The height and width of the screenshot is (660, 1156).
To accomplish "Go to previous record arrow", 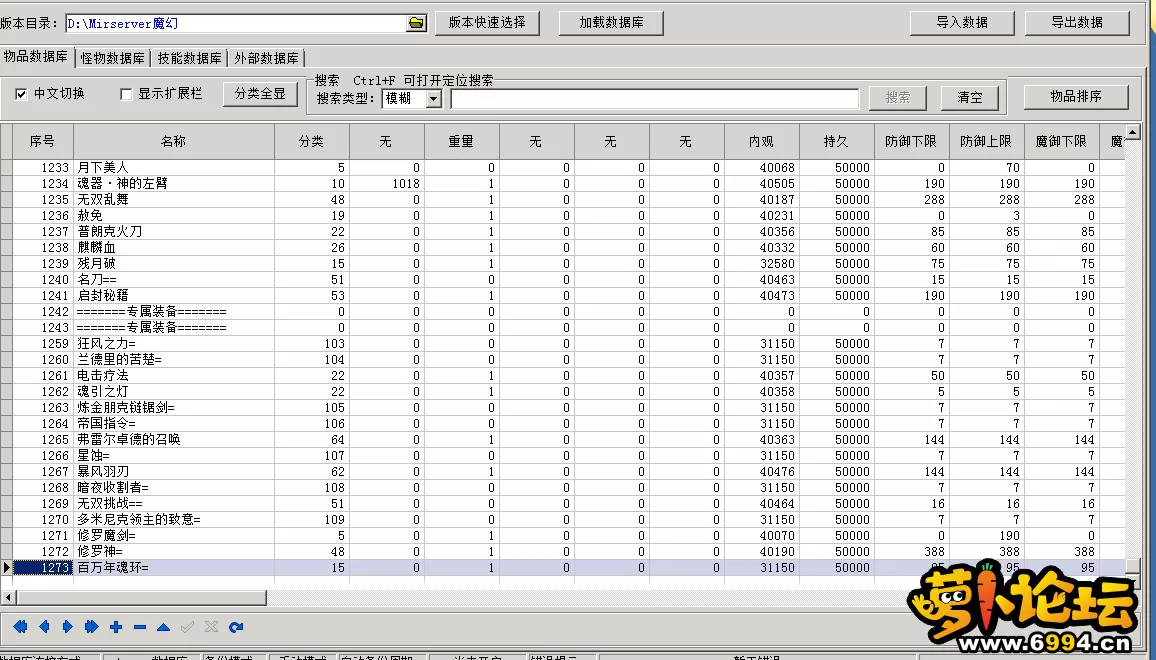I will pyautogui.click(x=44, y=627).
